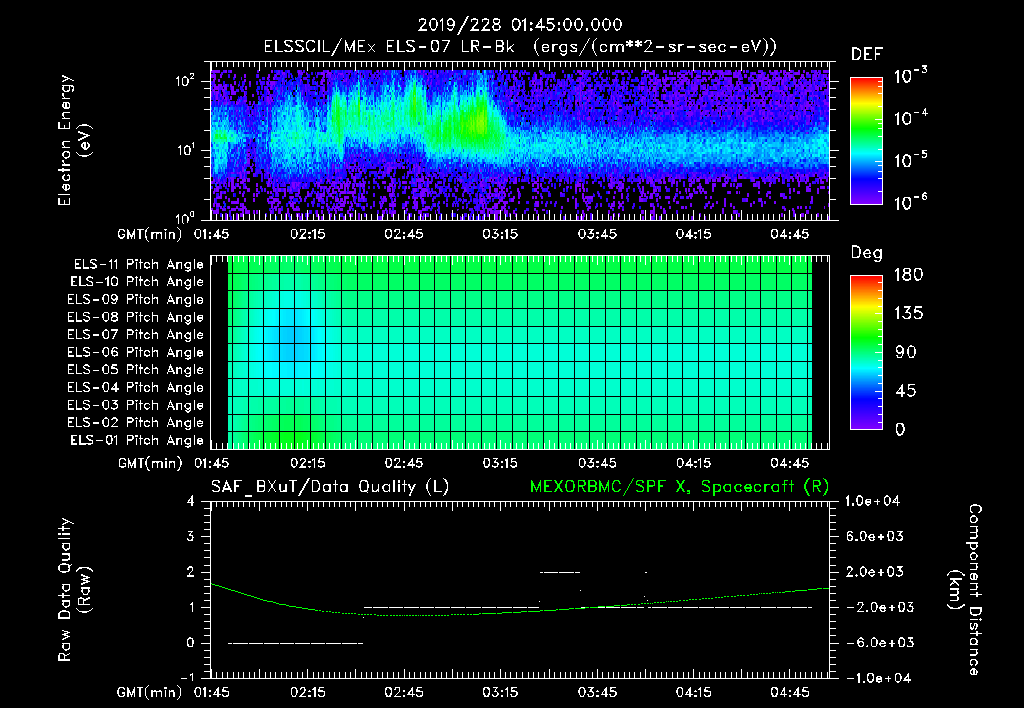
Task: Click the 4 tick on data quality axis
Action: pyautogui.click(x=191, y=501)
